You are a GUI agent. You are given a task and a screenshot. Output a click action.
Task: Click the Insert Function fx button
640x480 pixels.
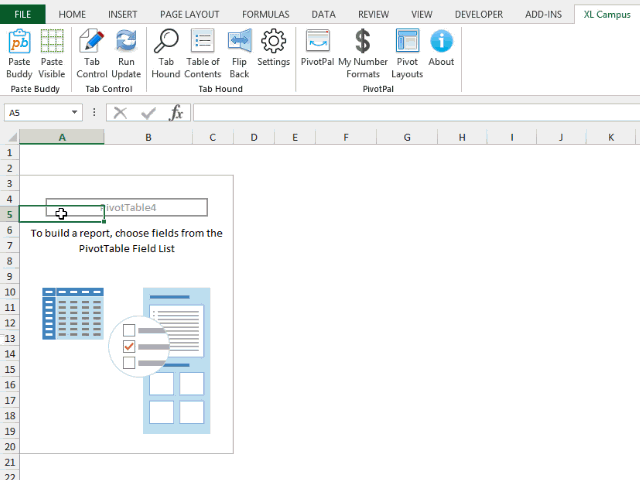(x=176, y=113)
